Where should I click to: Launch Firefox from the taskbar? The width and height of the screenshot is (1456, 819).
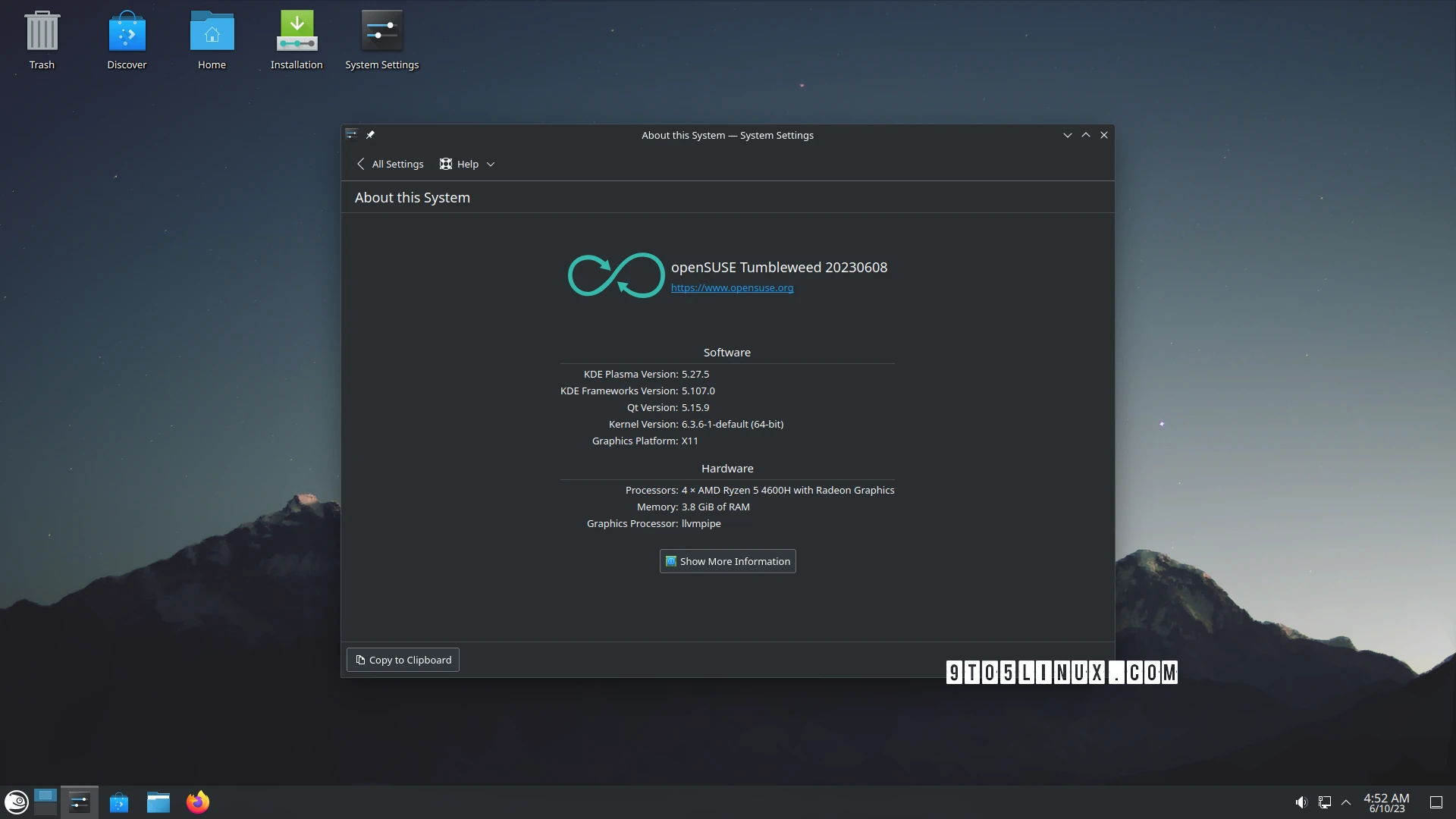point(197,802)
